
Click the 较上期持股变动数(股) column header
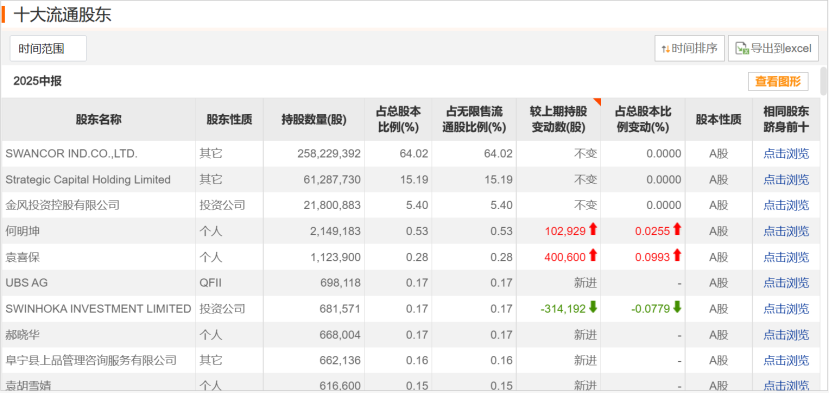coord(558,120)
